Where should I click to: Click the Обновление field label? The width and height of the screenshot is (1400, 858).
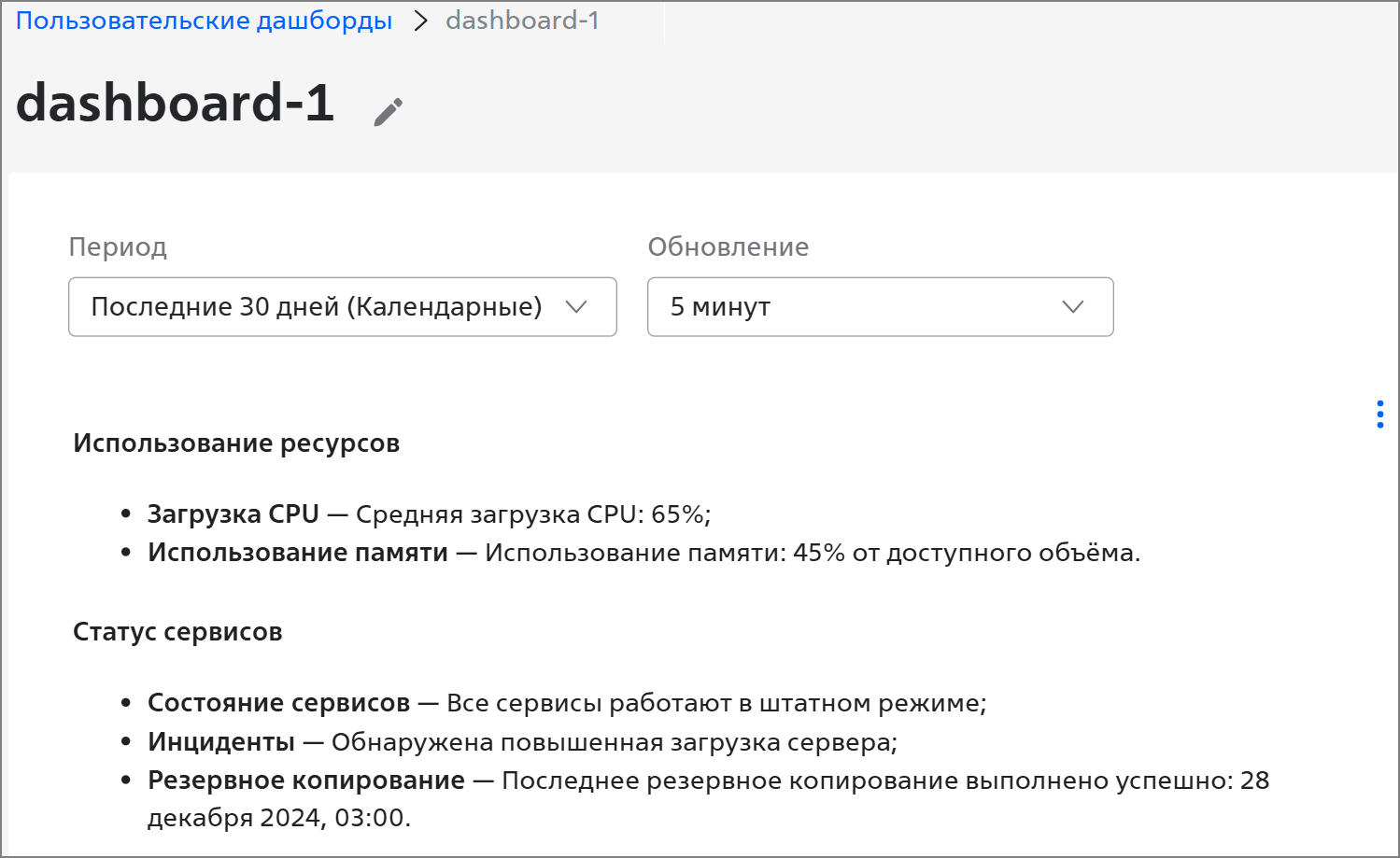[728, 246]
